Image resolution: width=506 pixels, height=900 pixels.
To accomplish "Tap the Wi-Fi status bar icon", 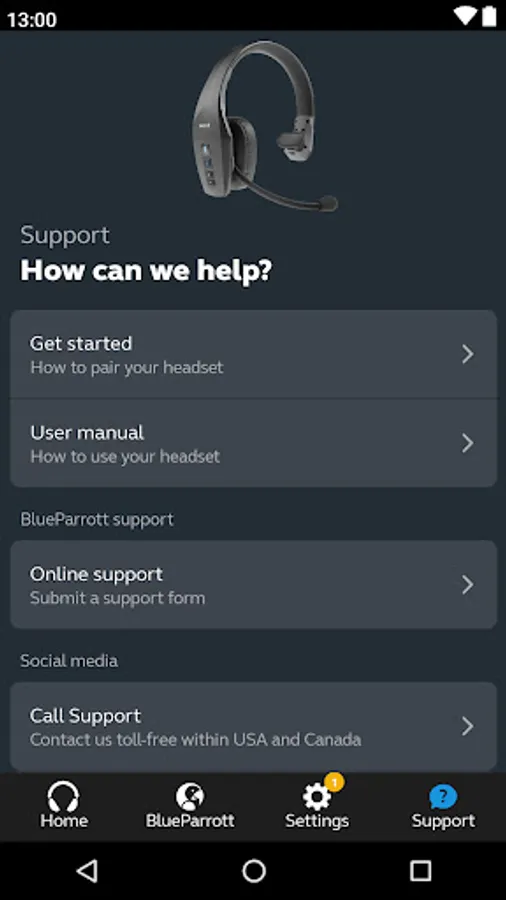I will click(464, 16).
